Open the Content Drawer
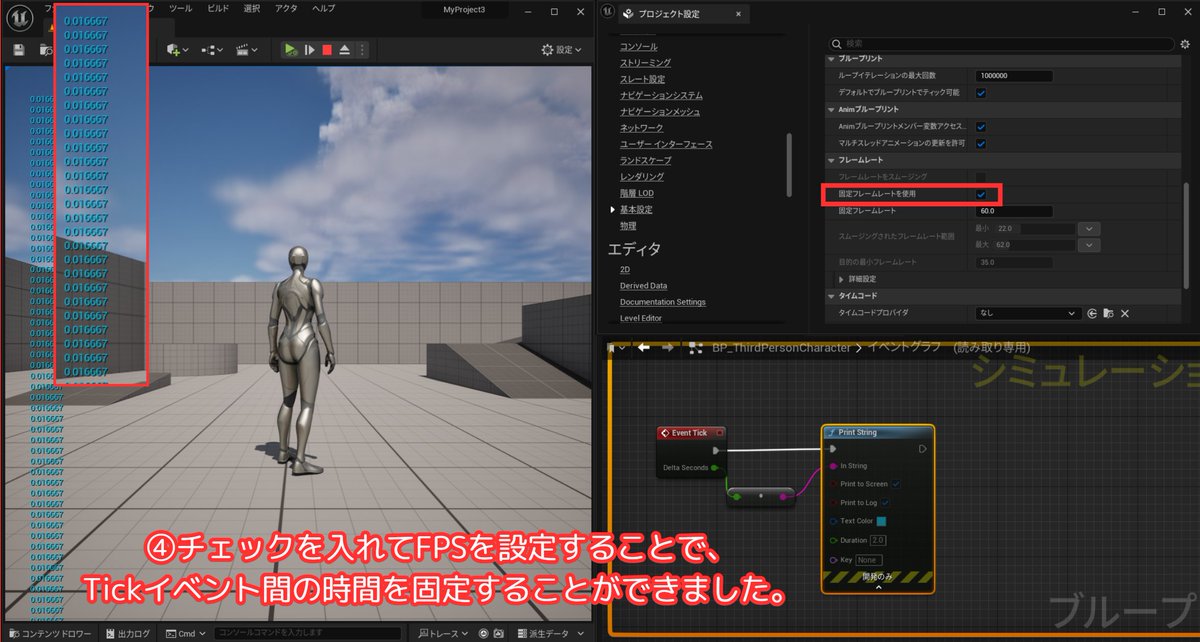The height and width of the screenshot is (642, 1200). click(x=55, y=632)
